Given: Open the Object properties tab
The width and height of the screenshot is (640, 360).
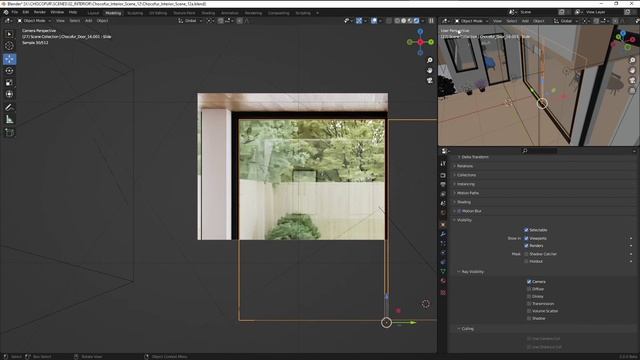Looking at the screenshot, I should [443, 224].
